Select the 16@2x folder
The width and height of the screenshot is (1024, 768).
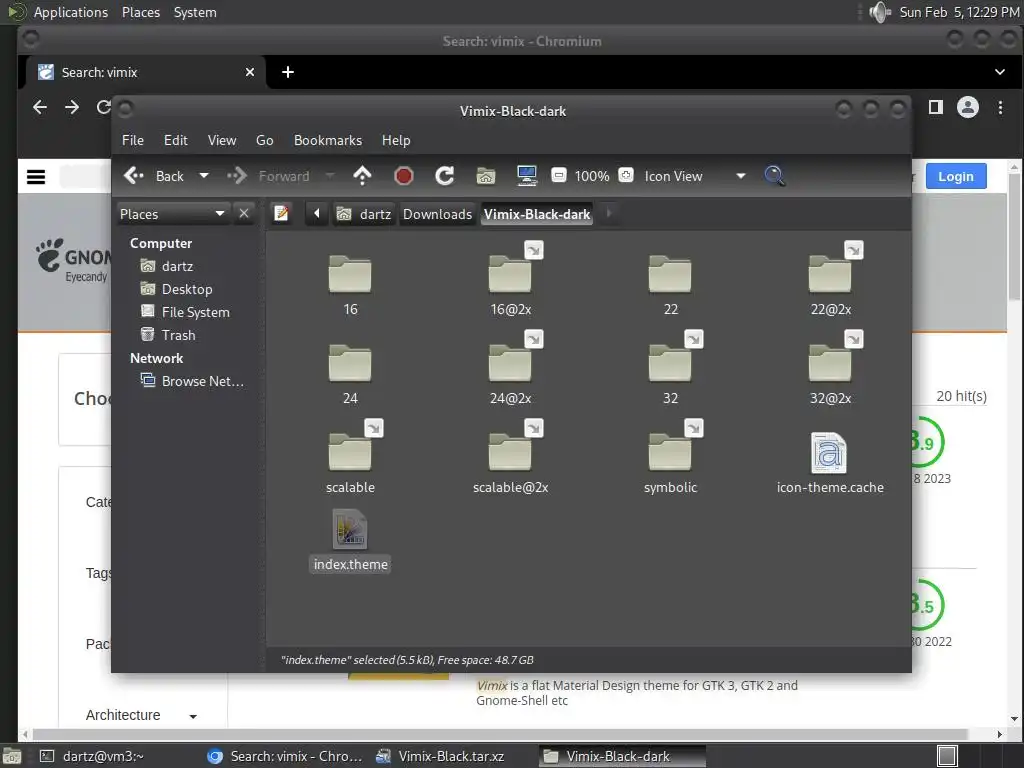pyautogui.click(x=510, y=274)
